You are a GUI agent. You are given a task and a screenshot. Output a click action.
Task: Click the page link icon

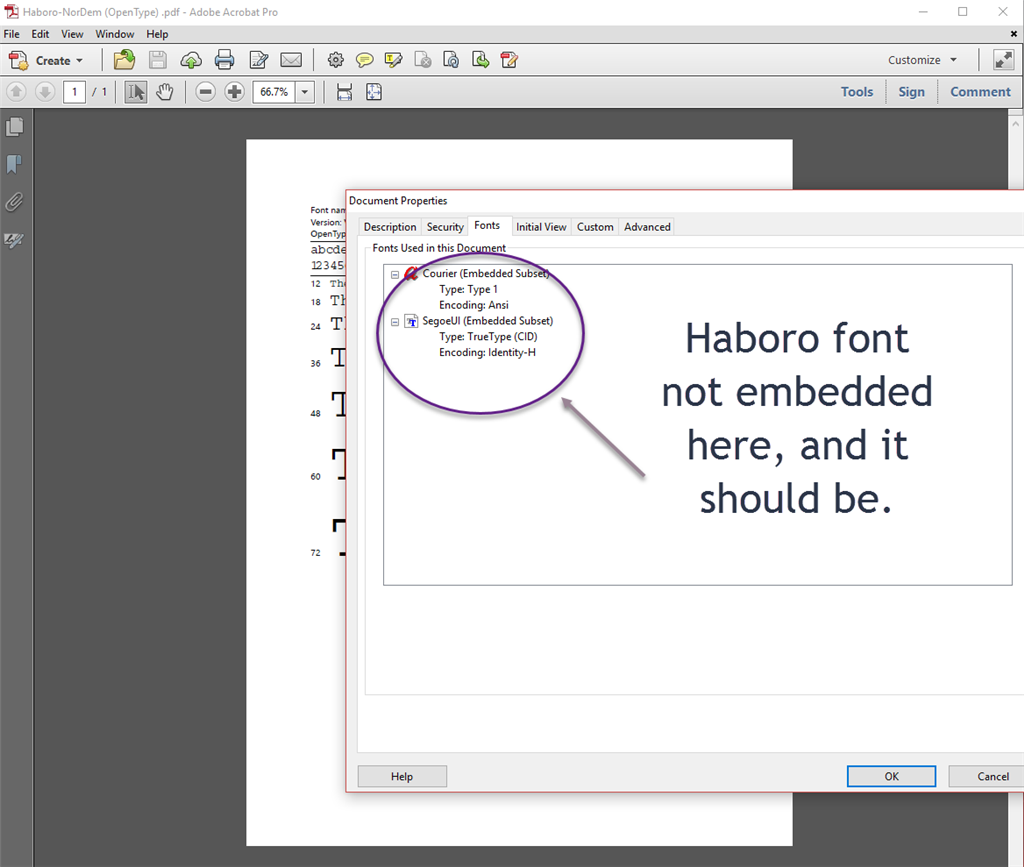pos(451,60)
